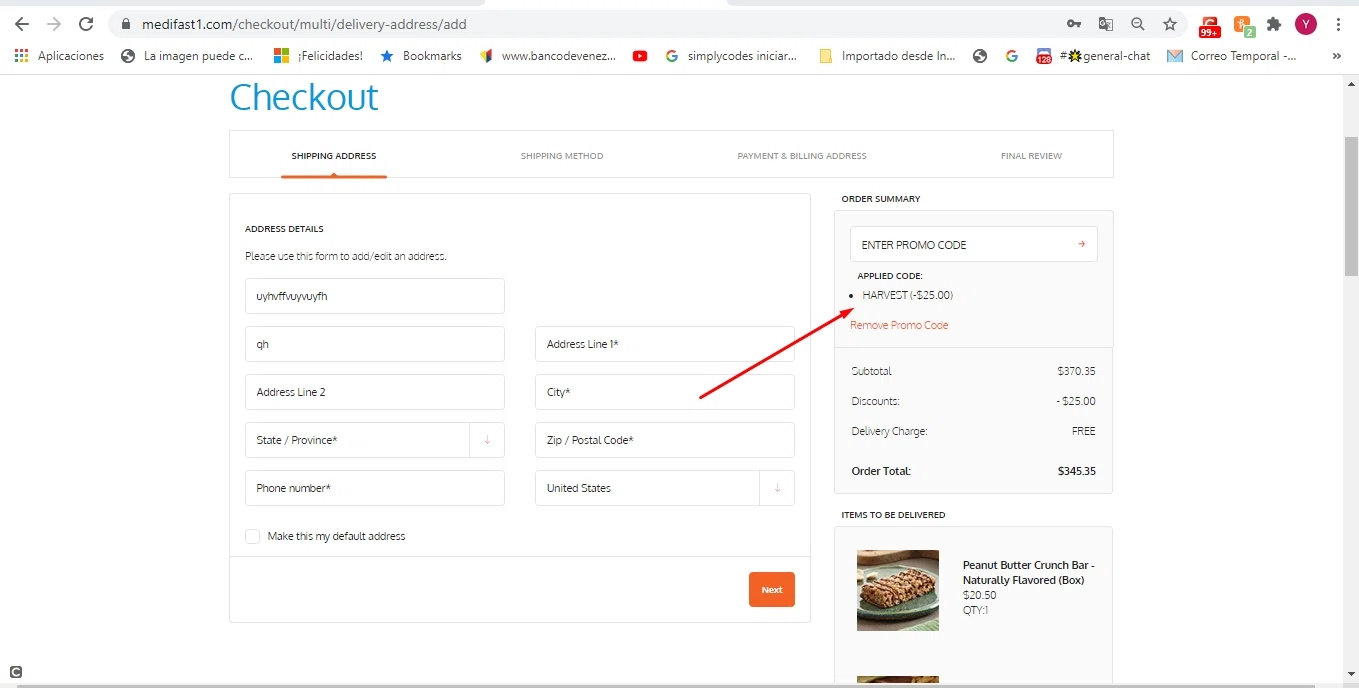Click the field containing 'uyhvffvuyvuyfh'

click(x=375, y=296)
